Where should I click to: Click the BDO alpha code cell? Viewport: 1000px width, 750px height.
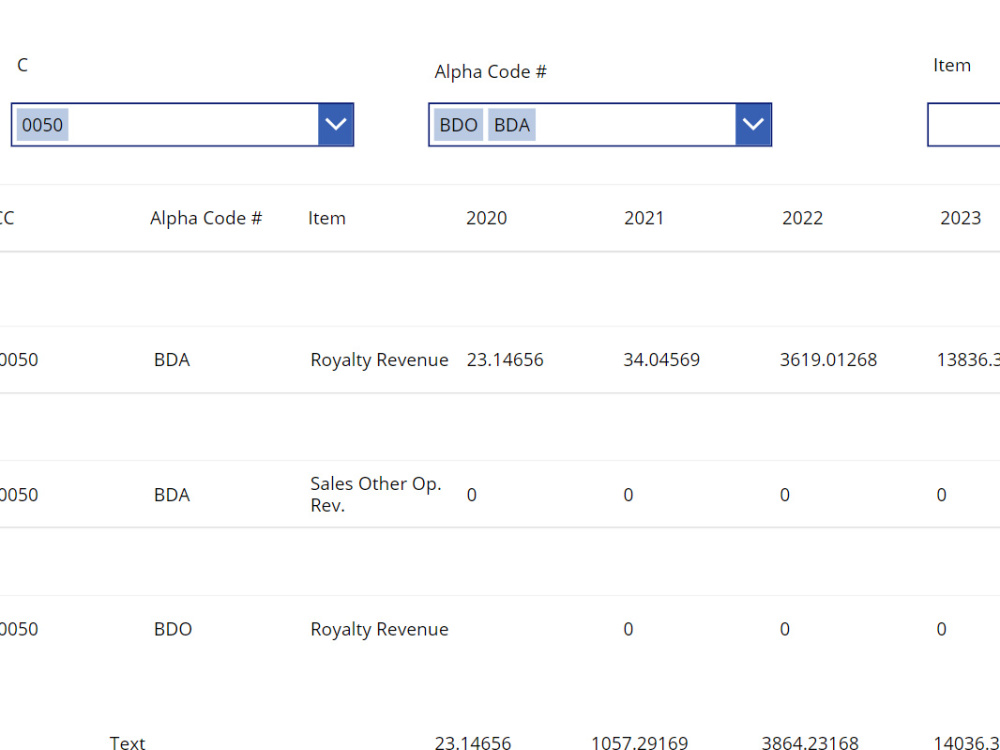[x=173, y=629]
